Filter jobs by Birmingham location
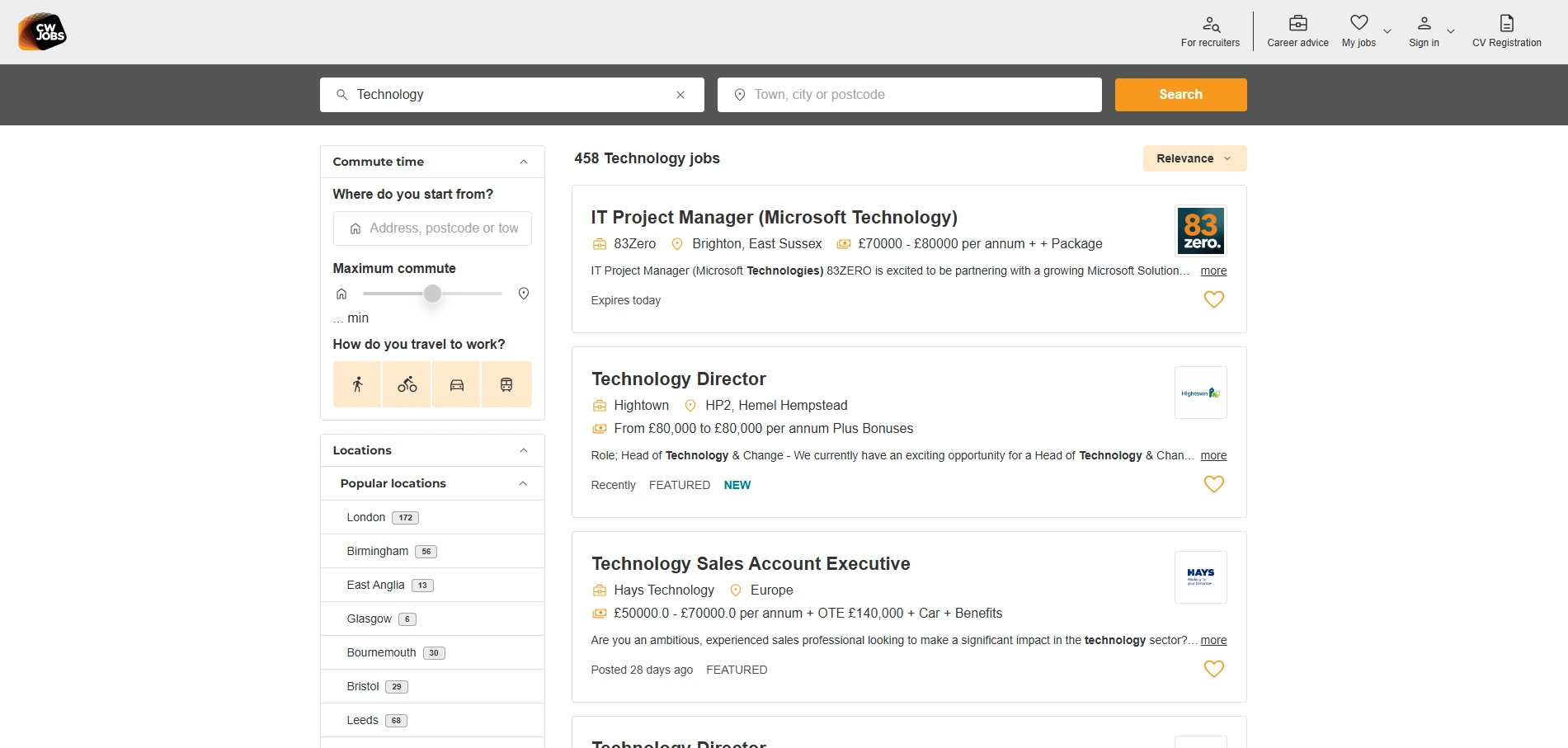The width and height of the screenshot is (1568, 748). [x=432, y=551]
